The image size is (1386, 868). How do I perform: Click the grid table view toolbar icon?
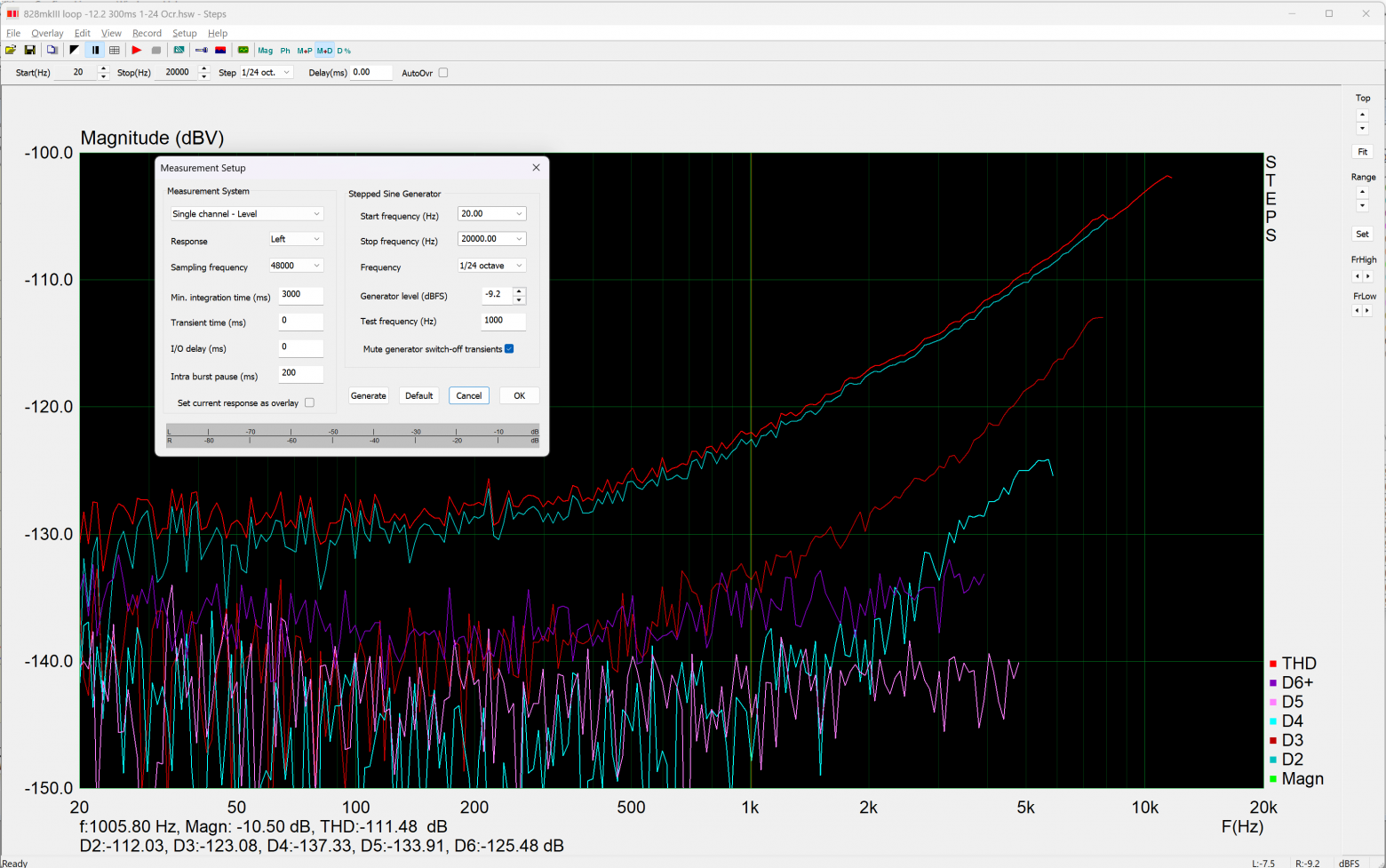coord(115,51)
